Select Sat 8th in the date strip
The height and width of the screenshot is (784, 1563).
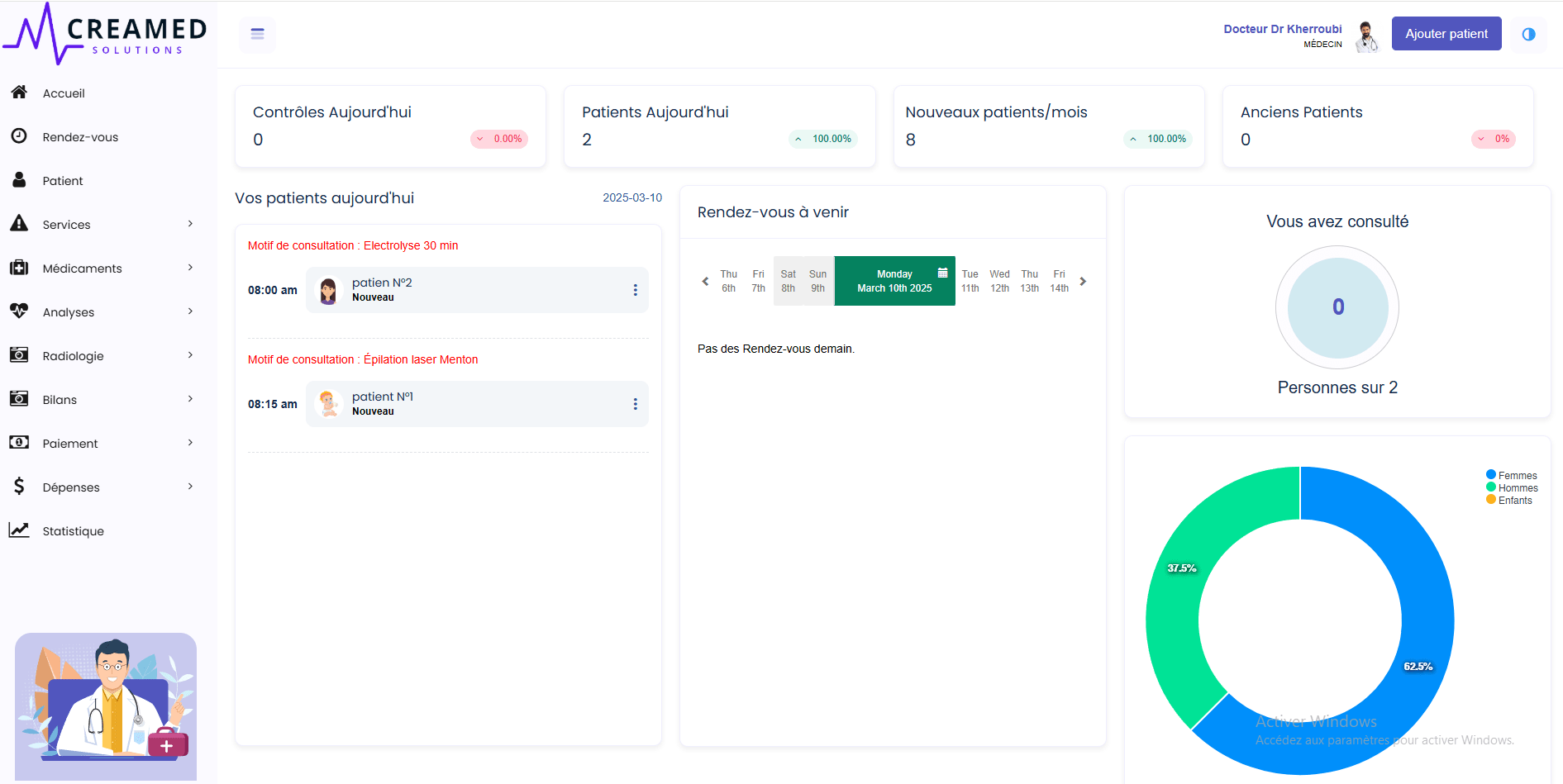[788, 281]
